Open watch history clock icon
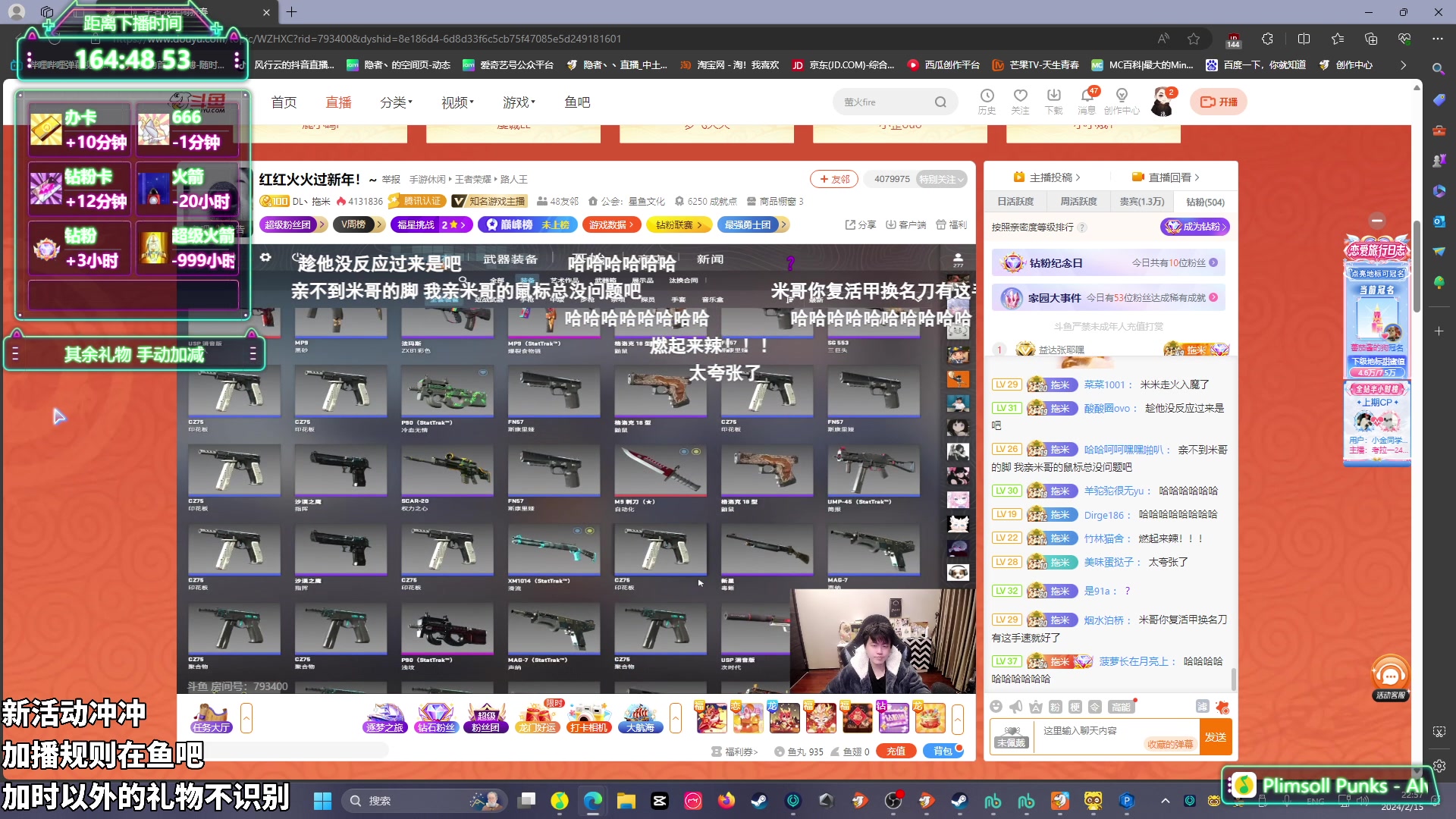1456x819 pixels. (x=987, y=96)
